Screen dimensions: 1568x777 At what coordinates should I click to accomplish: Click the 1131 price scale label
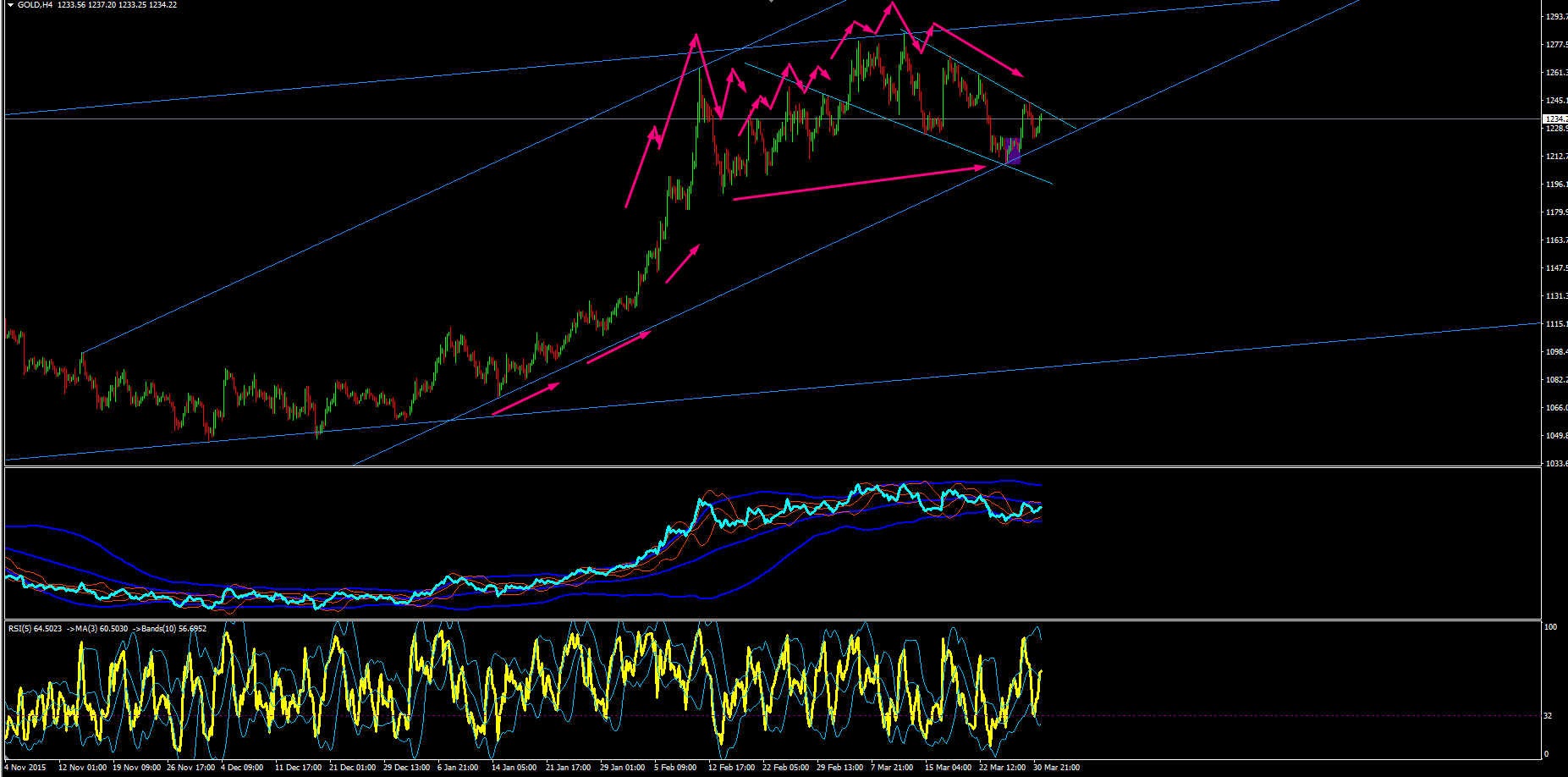pos(1556,296)
